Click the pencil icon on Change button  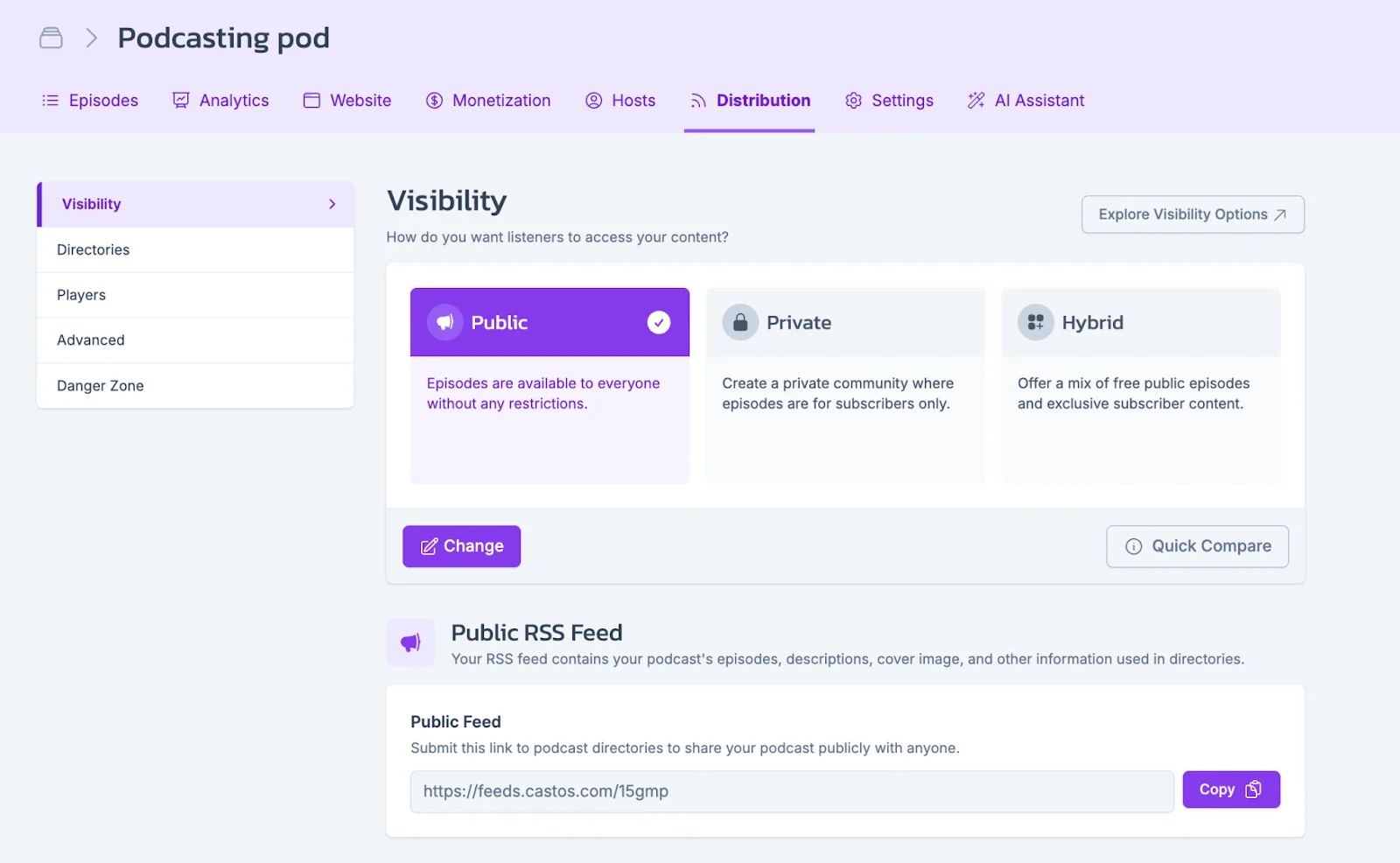(429, 546)
